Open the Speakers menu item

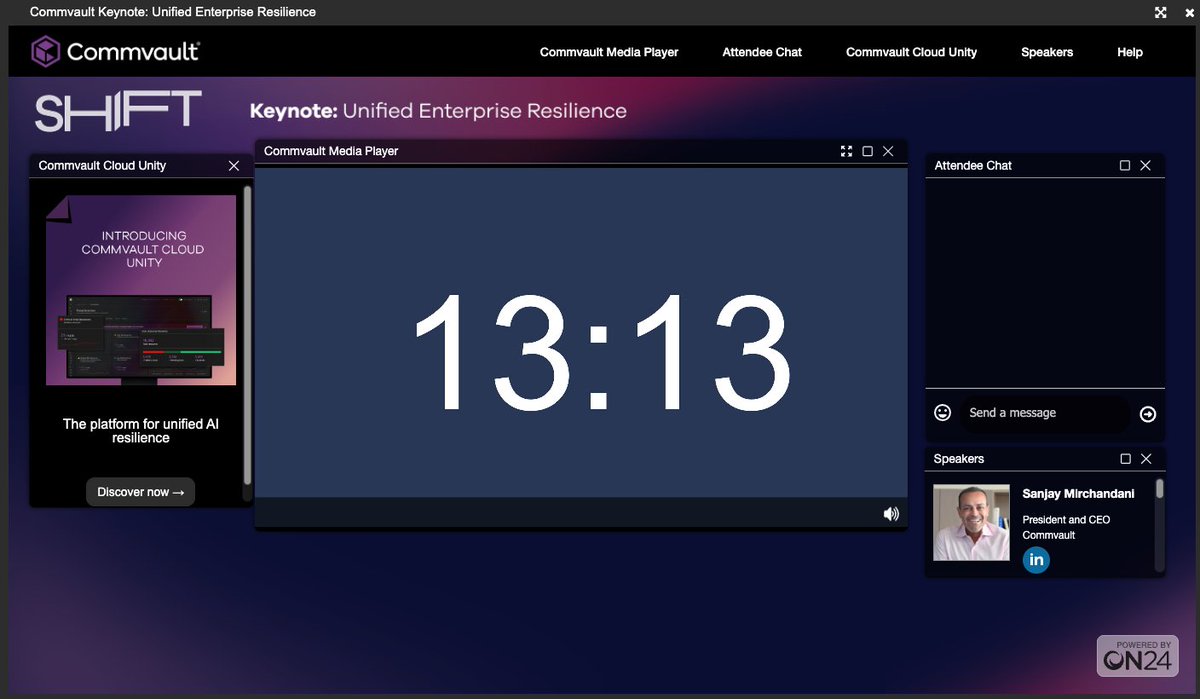click(1047, 52)
